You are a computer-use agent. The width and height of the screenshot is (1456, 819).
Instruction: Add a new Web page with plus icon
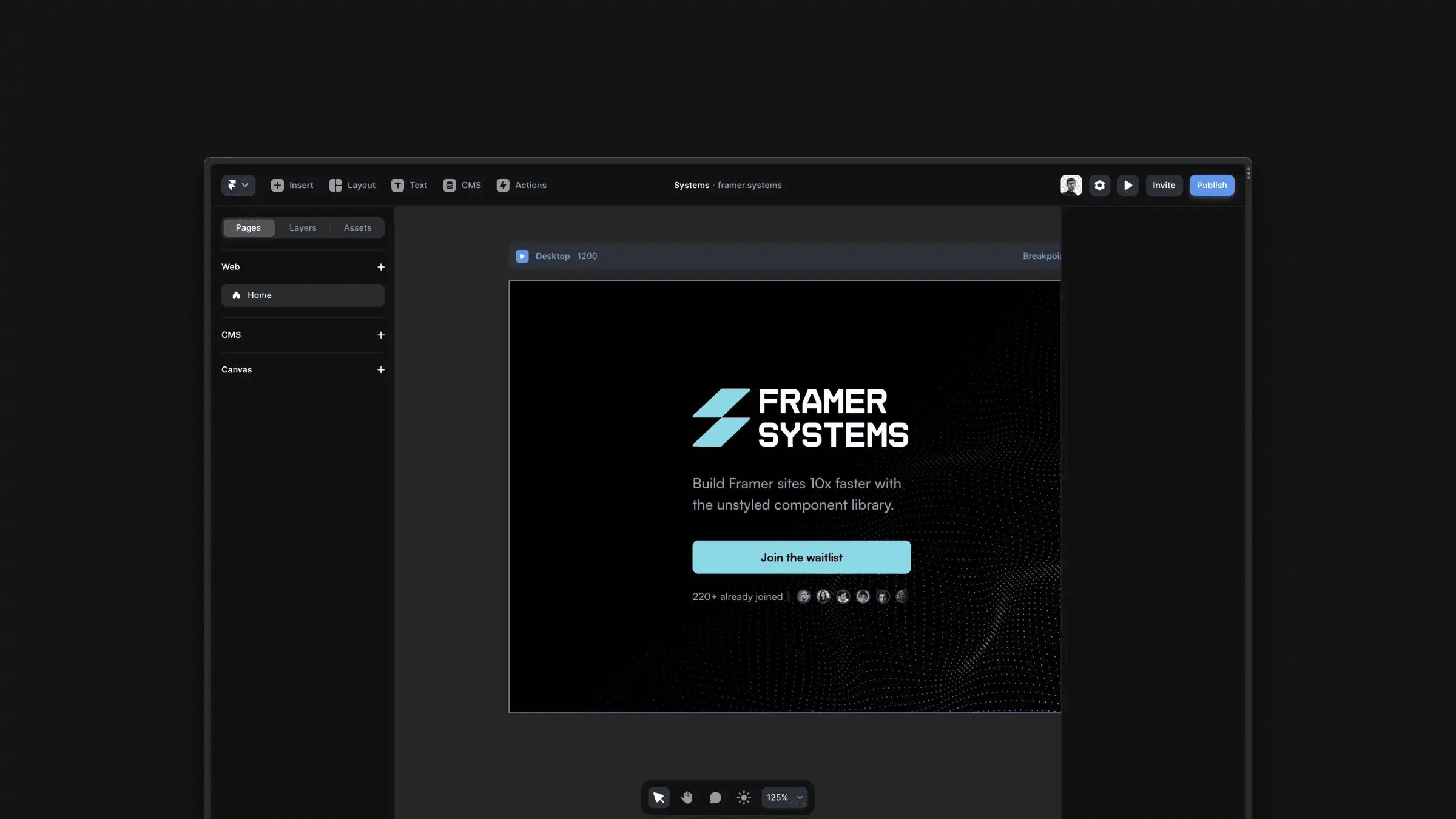tap(381, 267)
